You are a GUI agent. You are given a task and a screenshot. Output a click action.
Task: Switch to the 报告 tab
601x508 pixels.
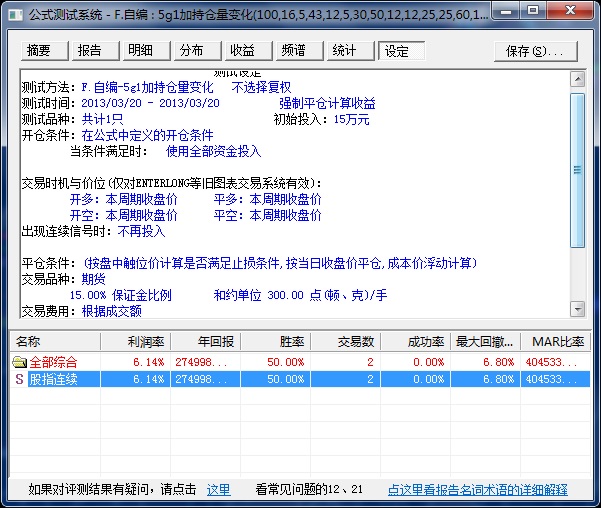[95, 51]
